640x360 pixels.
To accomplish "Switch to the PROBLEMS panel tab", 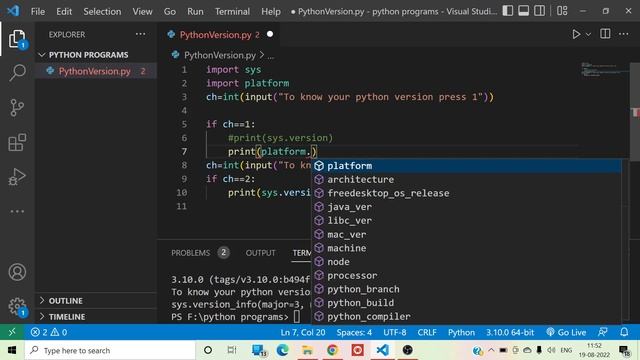I will pos(190,253).
